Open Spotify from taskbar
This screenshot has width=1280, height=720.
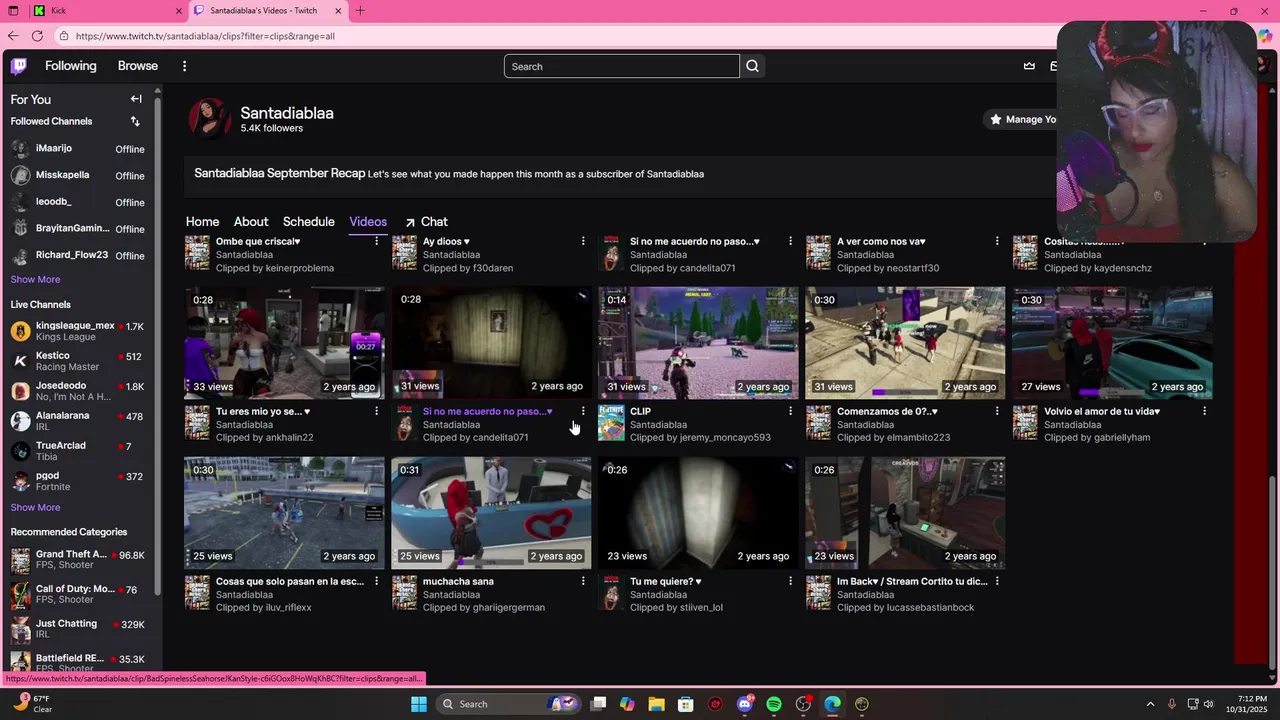click(774, 704)
